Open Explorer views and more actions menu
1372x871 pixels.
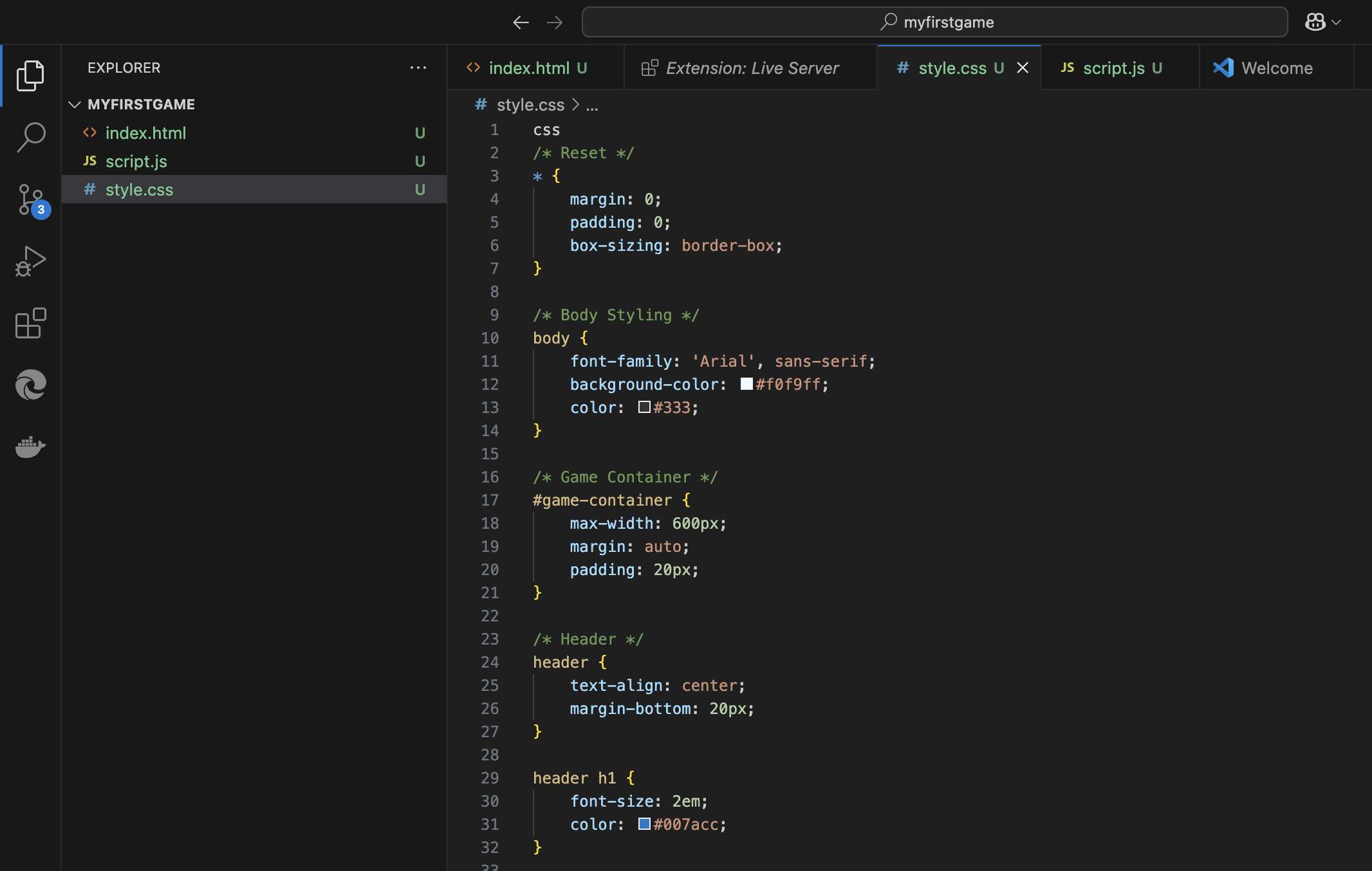418,68
